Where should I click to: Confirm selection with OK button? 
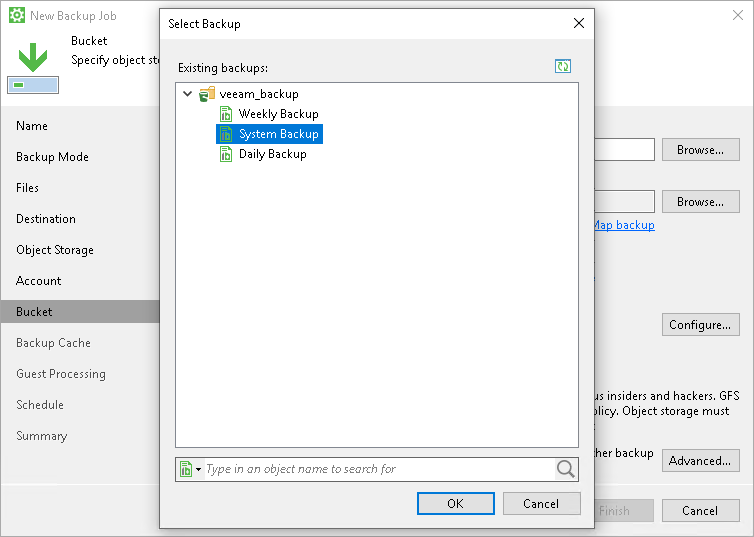455,503
